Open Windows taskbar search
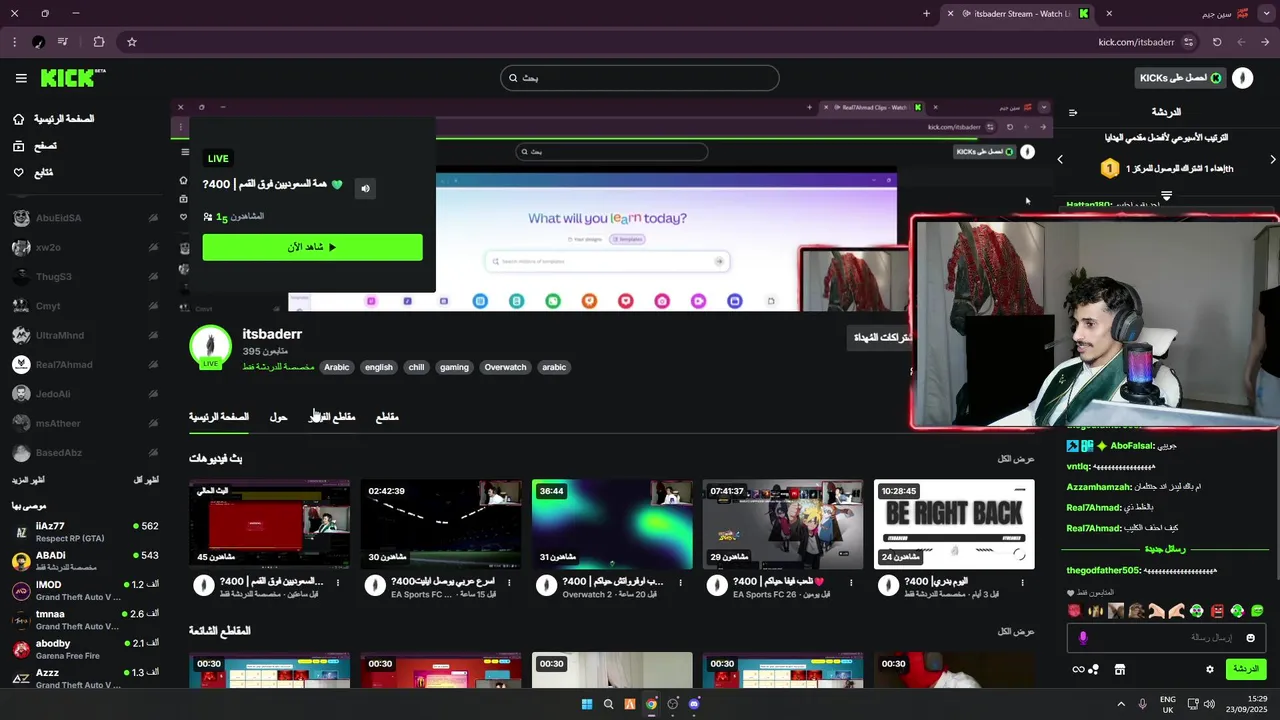The height and width of the screenshot is (720, 1280). point(608,704)
